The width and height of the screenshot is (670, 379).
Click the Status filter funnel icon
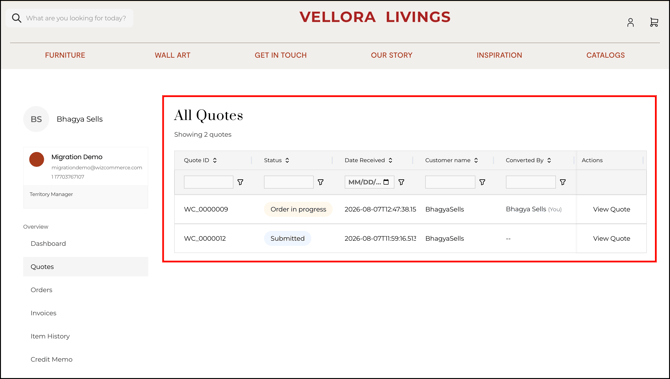tap(320, 182)
